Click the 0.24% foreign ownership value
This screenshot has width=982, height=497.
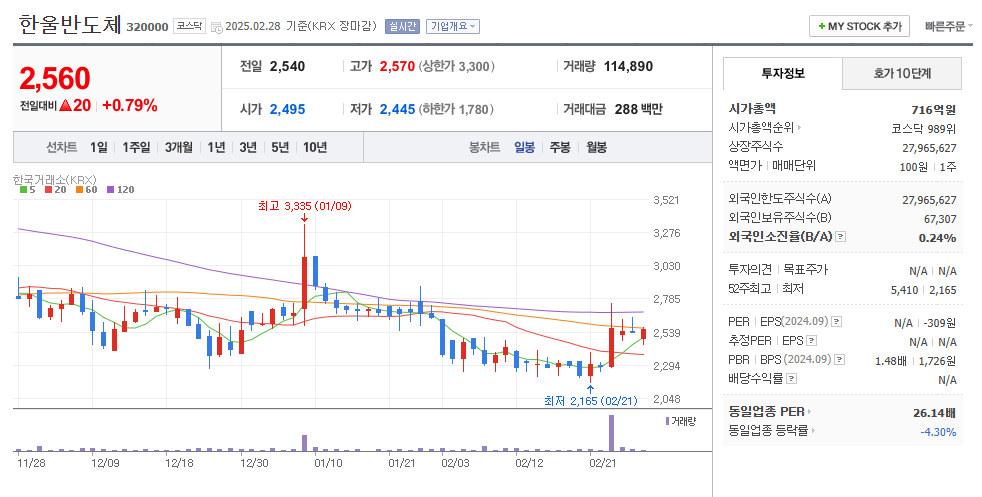pos(938,238)
